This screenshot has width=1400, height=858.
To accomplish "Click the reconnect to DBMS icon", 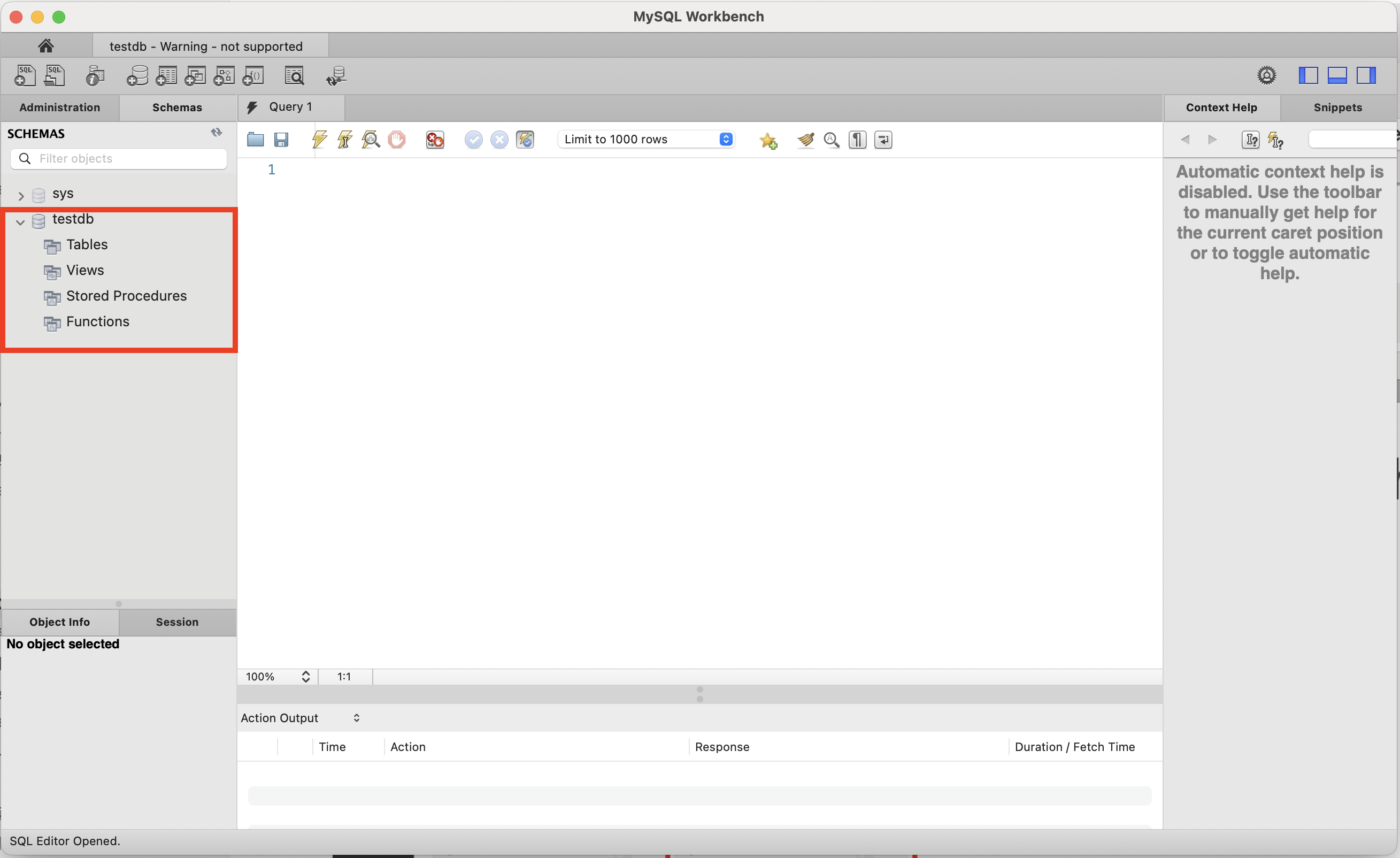I will tap(336, 75).
